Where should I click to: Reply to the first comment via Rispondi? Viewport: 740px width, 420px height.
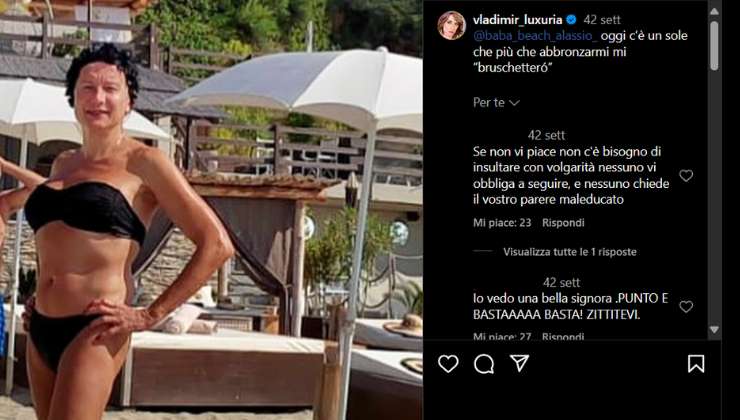[563, 223]
